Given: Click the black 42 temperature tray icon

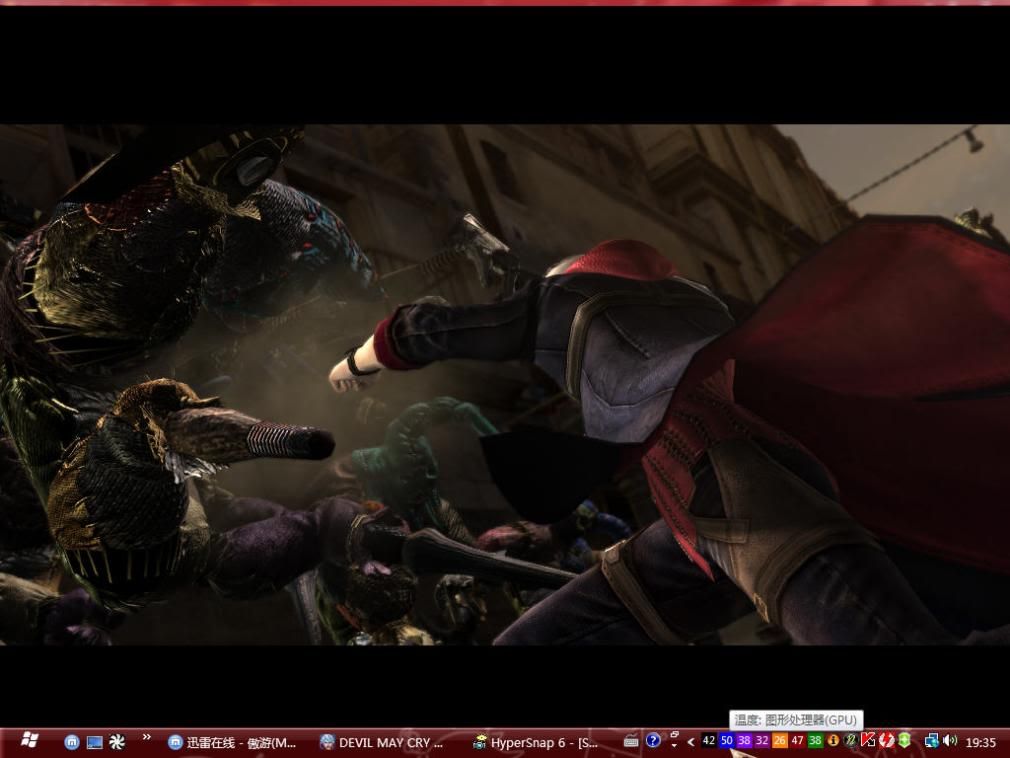Looking at the screenshot, I should 709,741.
